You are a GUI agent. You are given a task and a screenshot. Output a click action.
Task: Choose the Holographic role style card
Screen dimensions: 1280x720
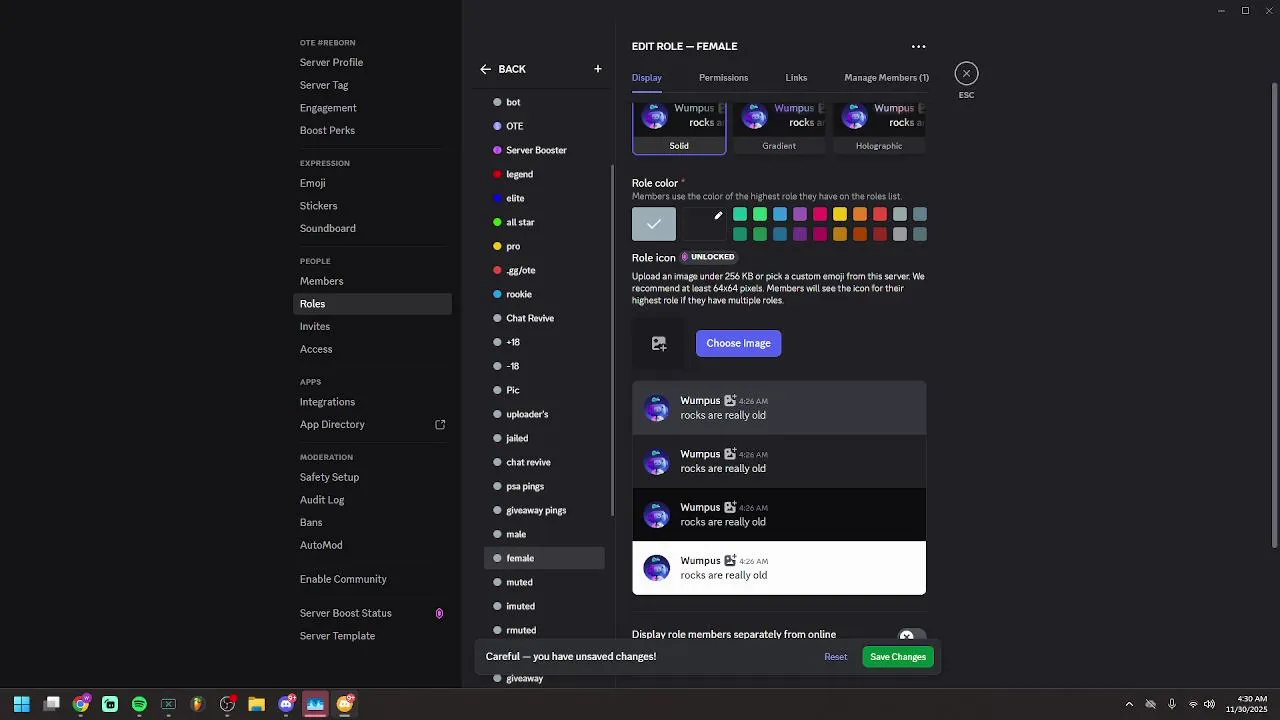coord(879,128)
